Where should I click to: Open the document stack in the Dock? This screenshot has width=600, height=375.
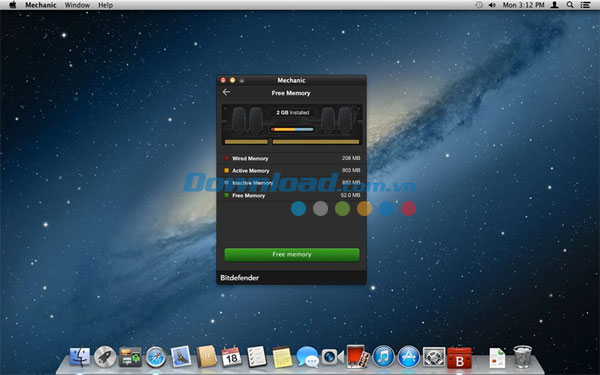[x=497, y=358]
